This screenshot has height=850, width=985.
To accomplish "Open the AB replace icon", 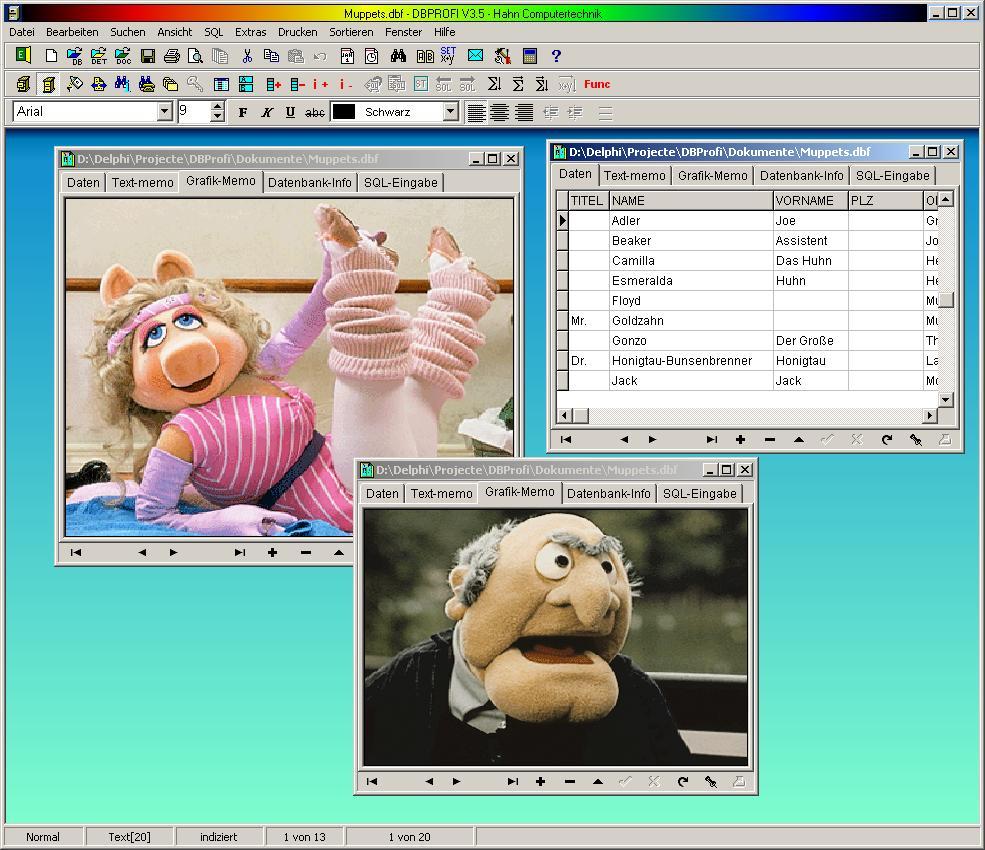I will point(425,56).
